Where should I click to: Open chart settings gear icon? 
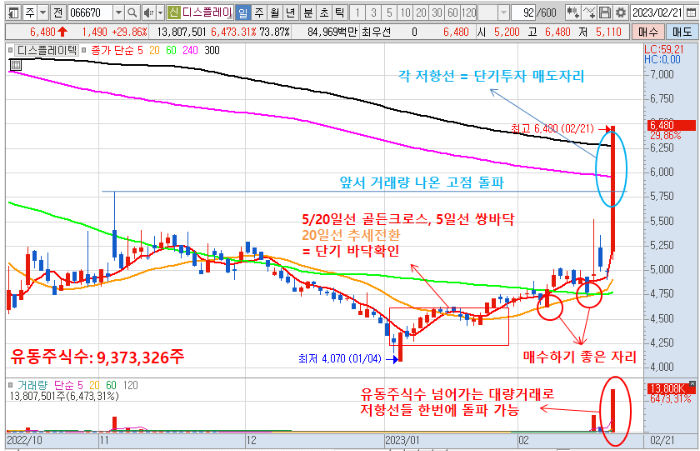point(621,13)
